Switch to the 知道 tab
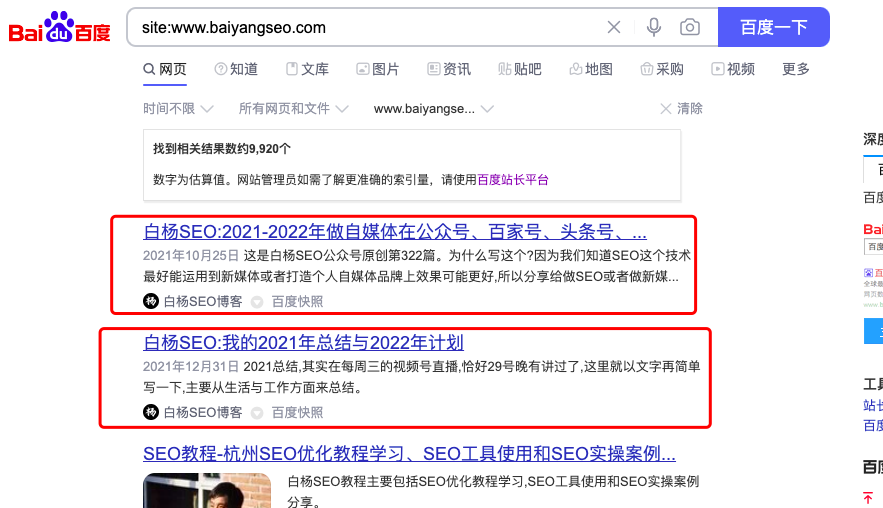This screenshot has height=508, width=883. 236,69
